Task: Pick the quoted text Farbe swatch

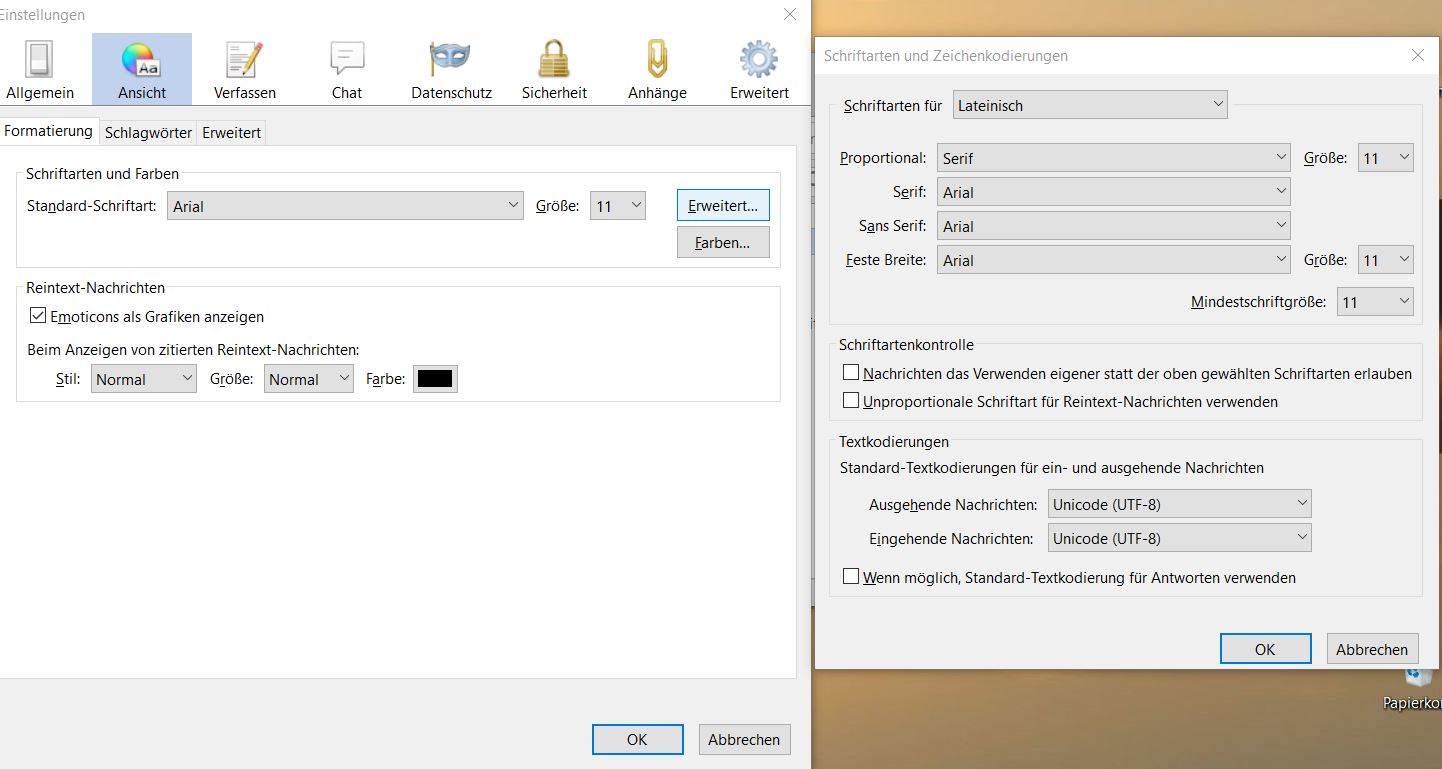Action: pyautogui.click(x=435, y=379)
